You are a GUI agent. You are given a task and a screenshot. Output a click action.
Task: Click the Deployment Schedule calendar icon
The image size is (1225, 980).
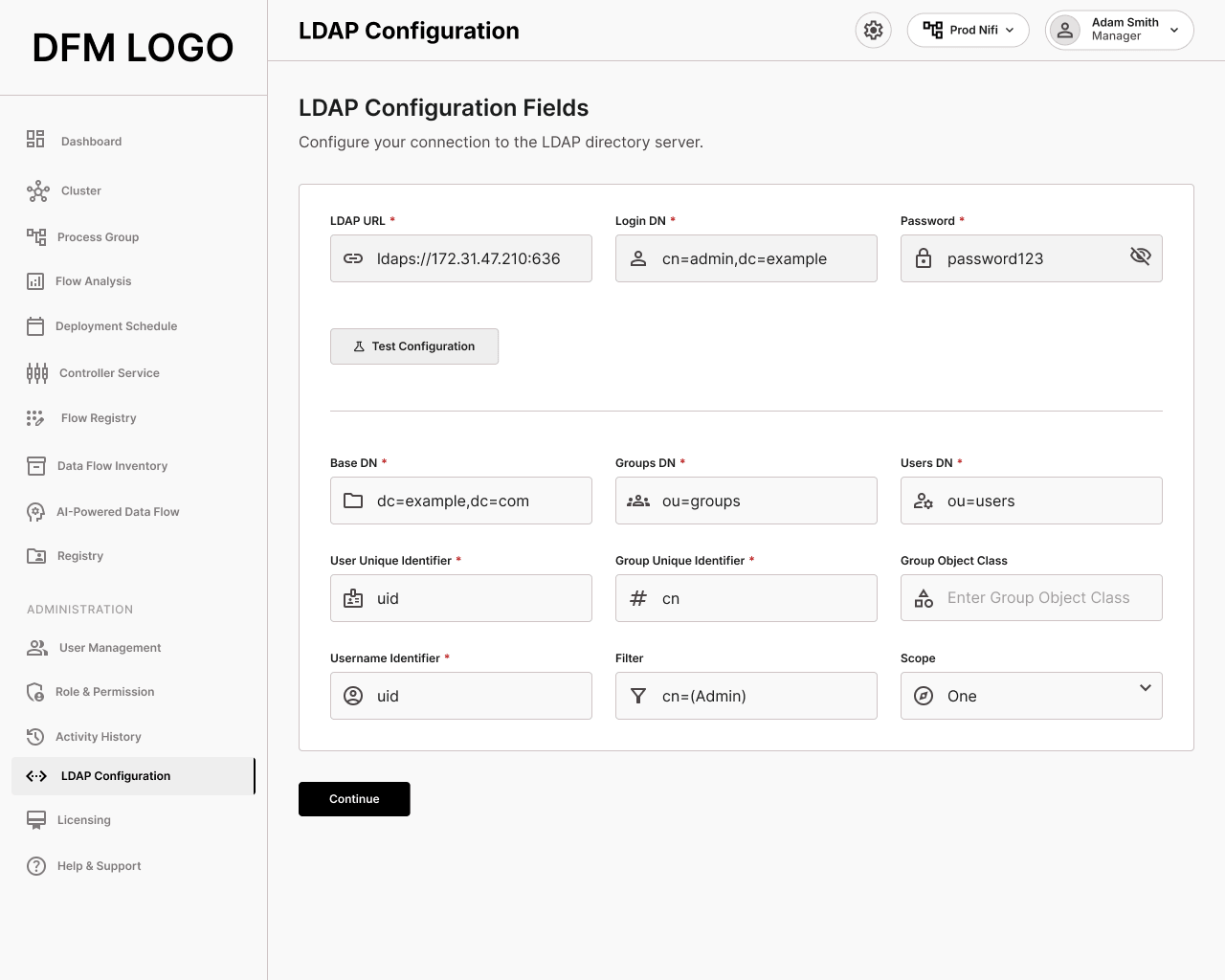point(35,326)
